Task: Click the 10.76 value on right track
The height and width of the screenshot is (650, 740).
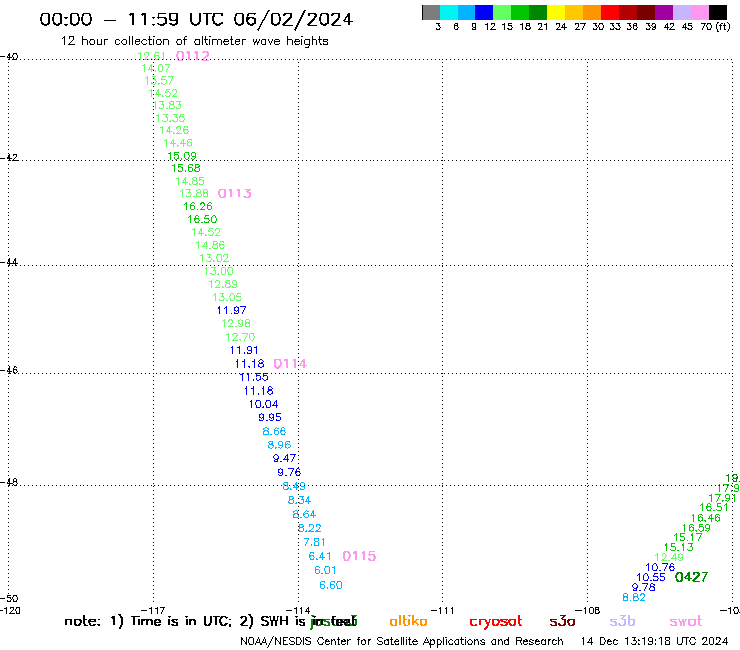Action: [x=660, y=567]
